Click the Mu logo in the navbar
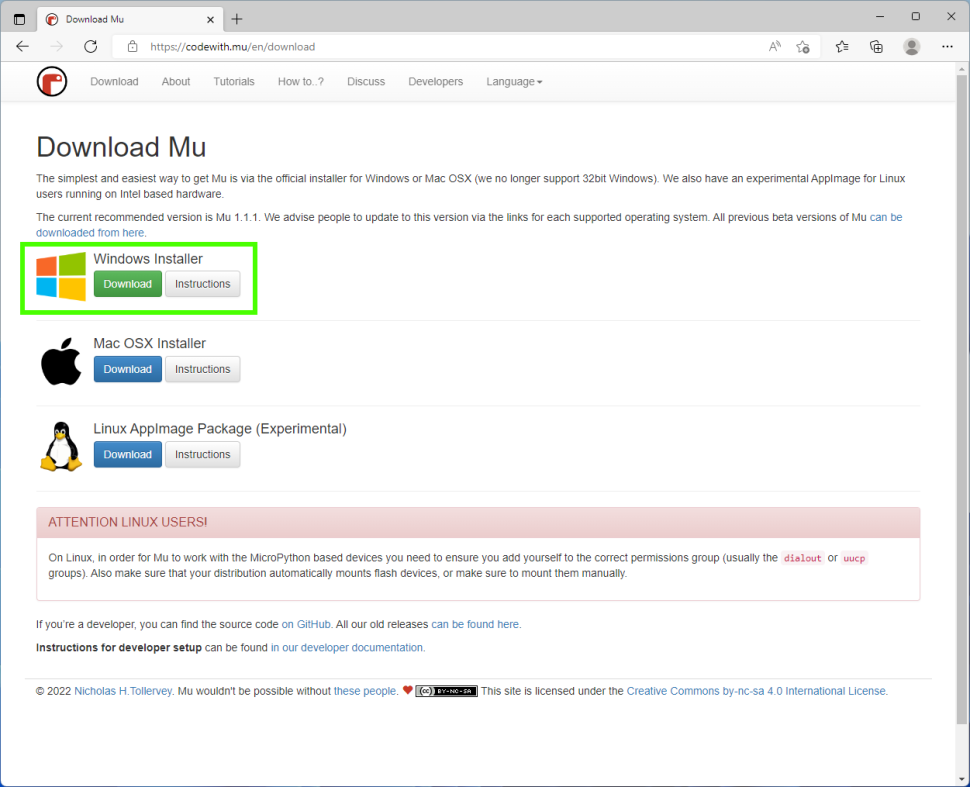 point(51,82)
